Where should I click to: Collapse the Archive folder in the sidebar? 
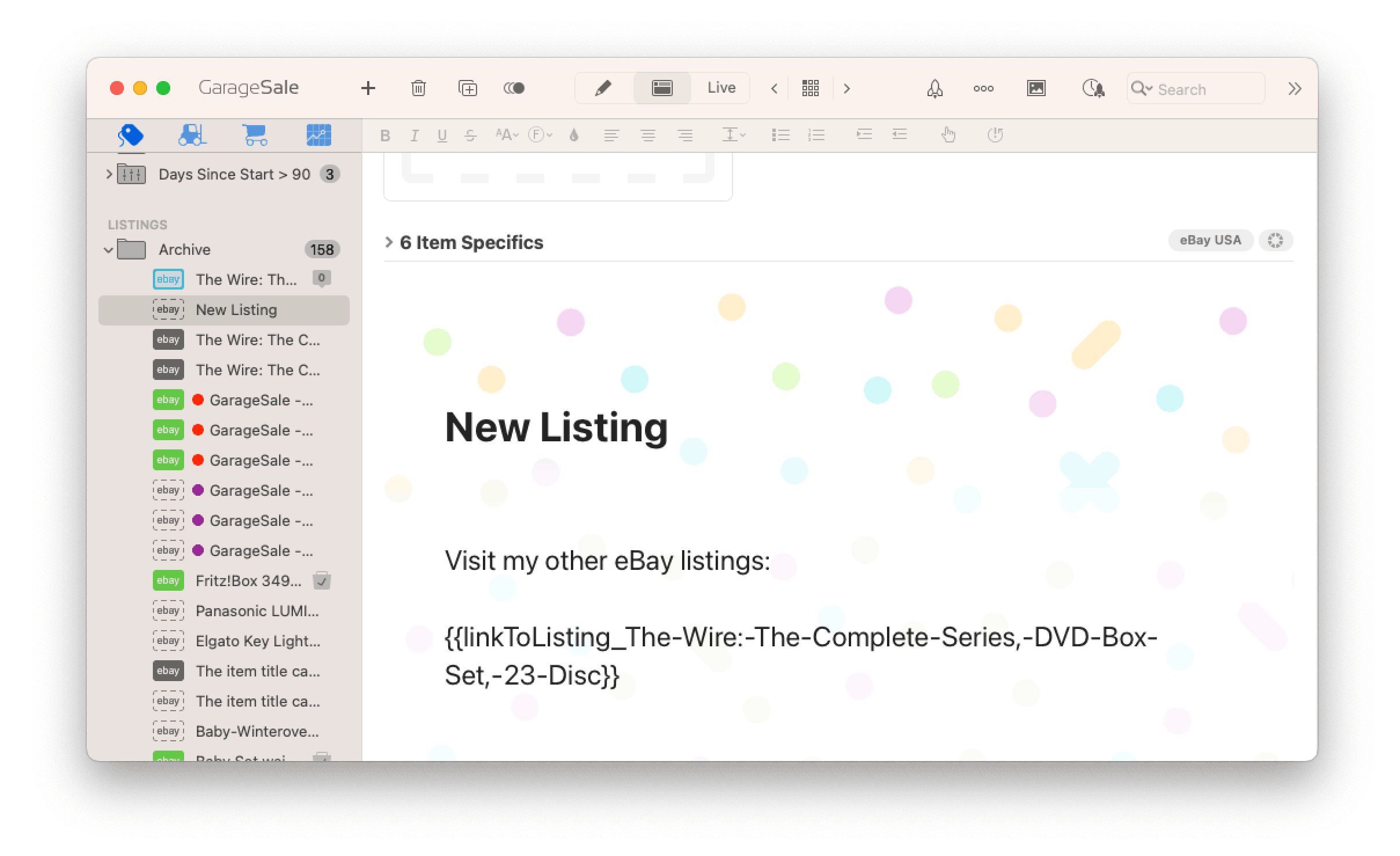108,249
